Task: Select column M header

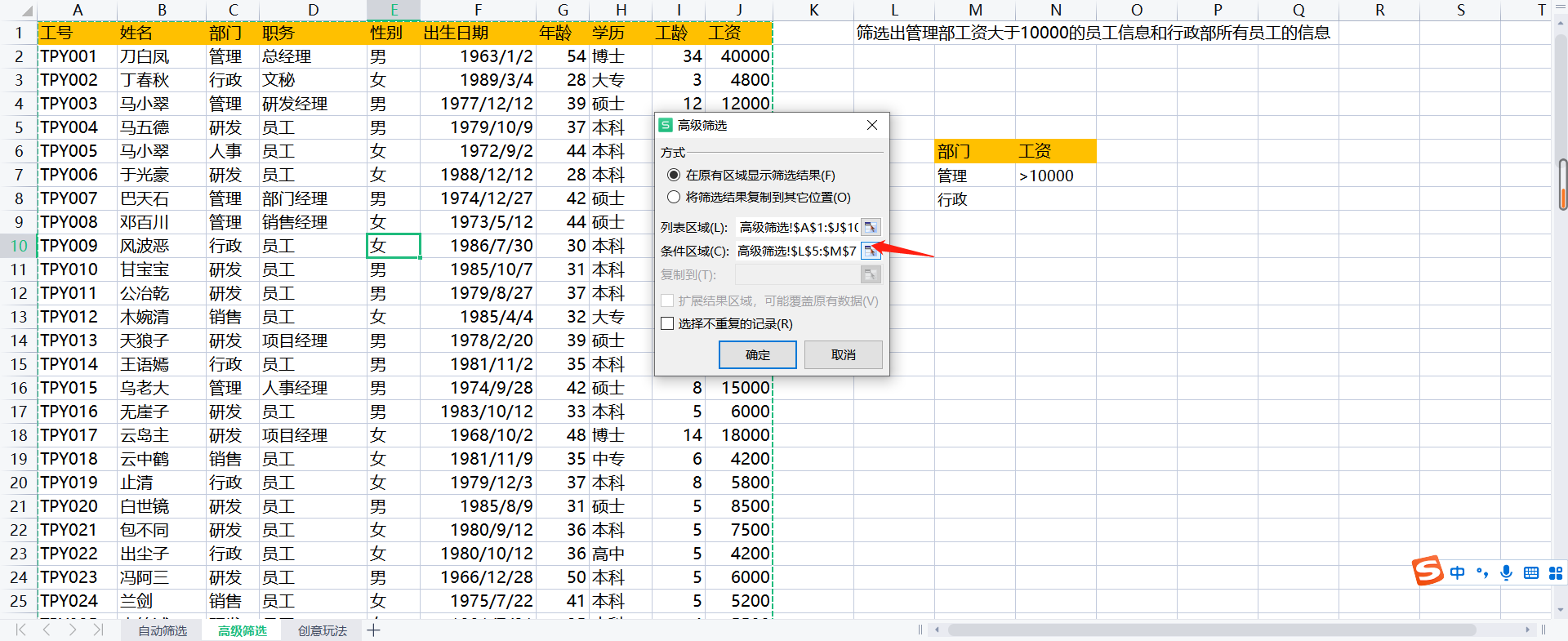Action: pyautogui.click(x=975, y=11)
